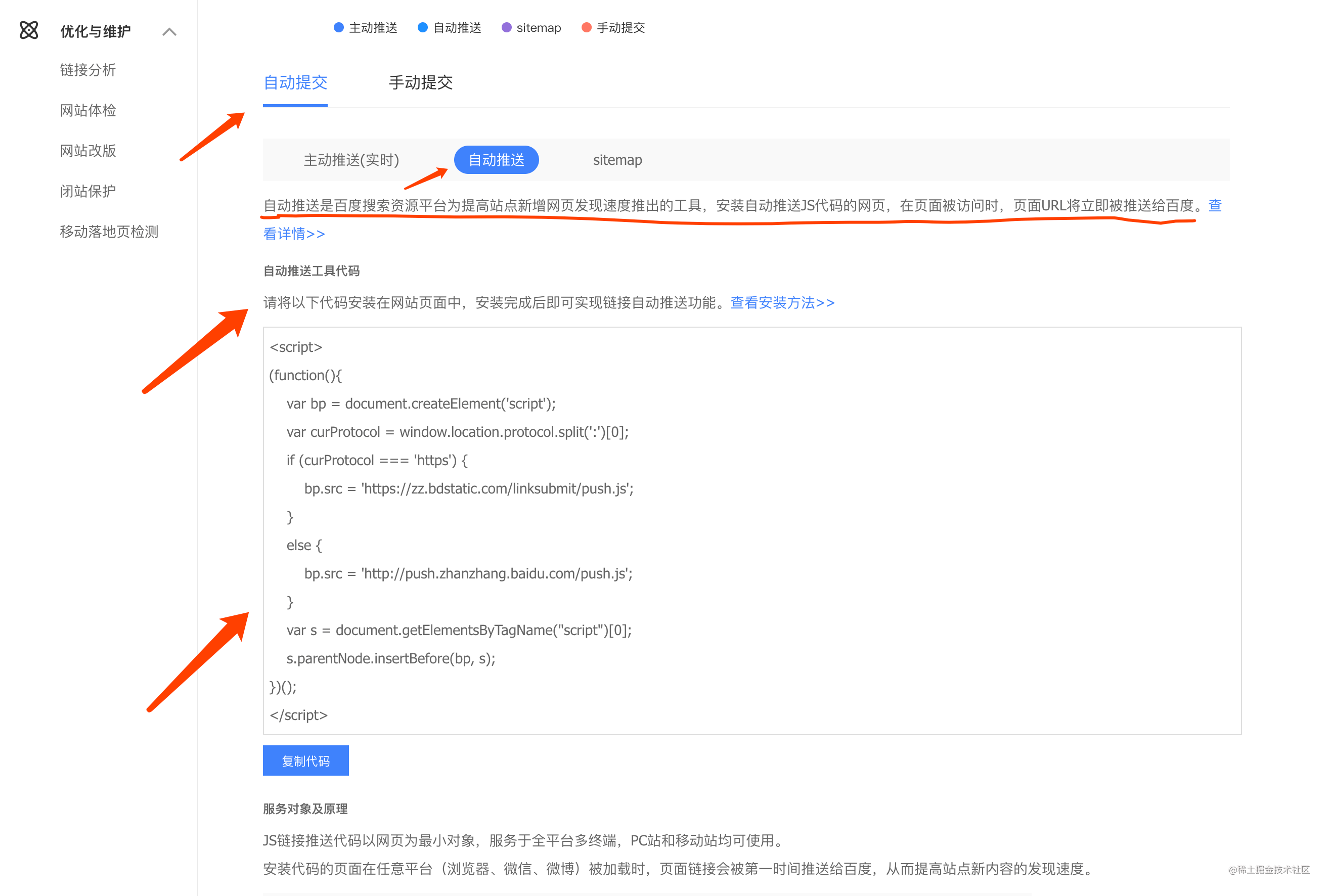Open 闭站保护 in the sidebar
1331x896 pixels.
[x=88, y=191]
